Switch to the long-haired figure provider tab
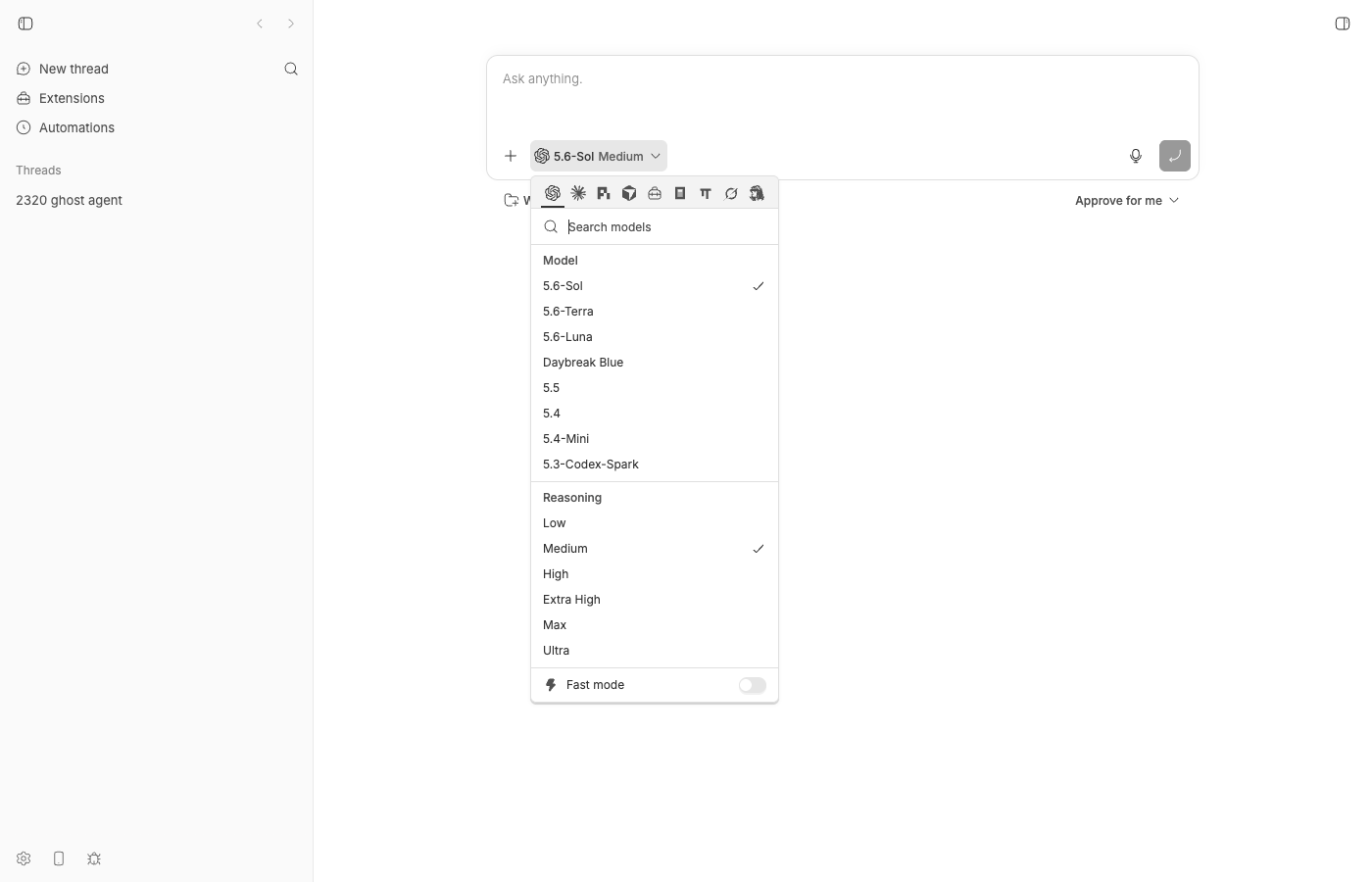This screenshot has height=882, width=1372. tap(757, 193)
